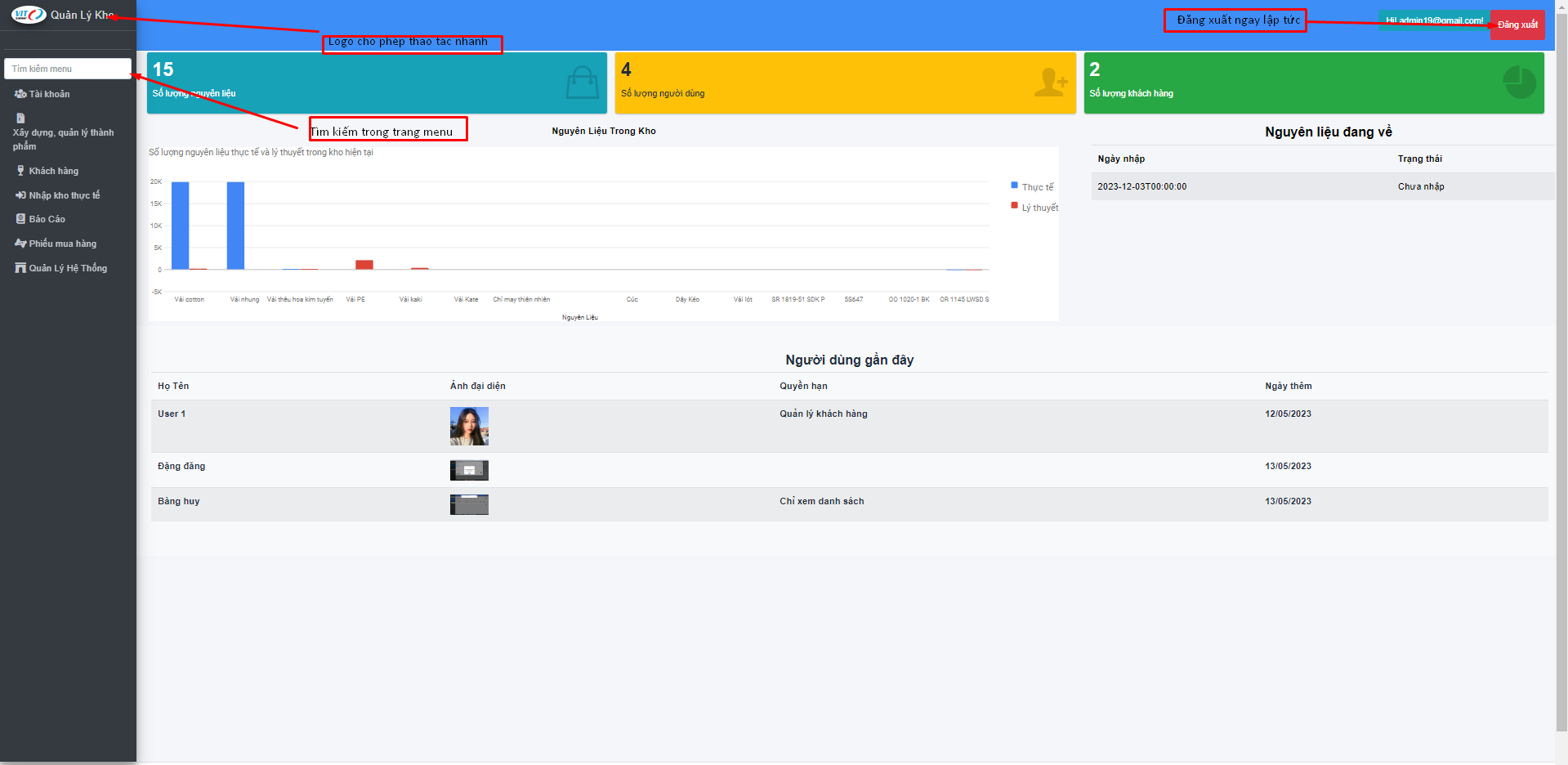Screen dimensions: 1568x765
Task: Click the Bàng huy avatar thumbnail
Action: [x=469, y=504]
